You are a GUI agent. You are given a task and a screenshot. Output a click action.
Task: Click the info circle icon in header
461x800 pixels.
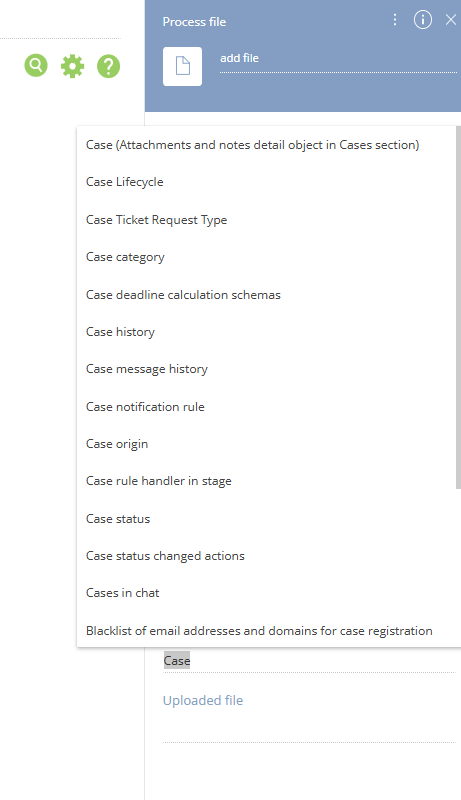423,20
